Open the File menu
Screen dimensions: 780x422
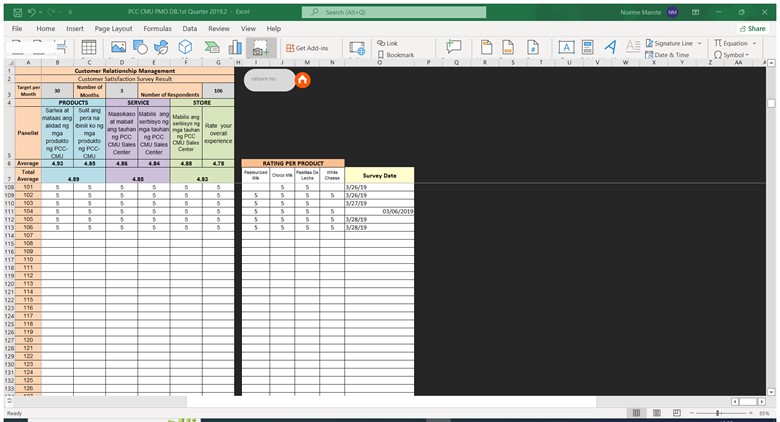[x=17, y=28]
